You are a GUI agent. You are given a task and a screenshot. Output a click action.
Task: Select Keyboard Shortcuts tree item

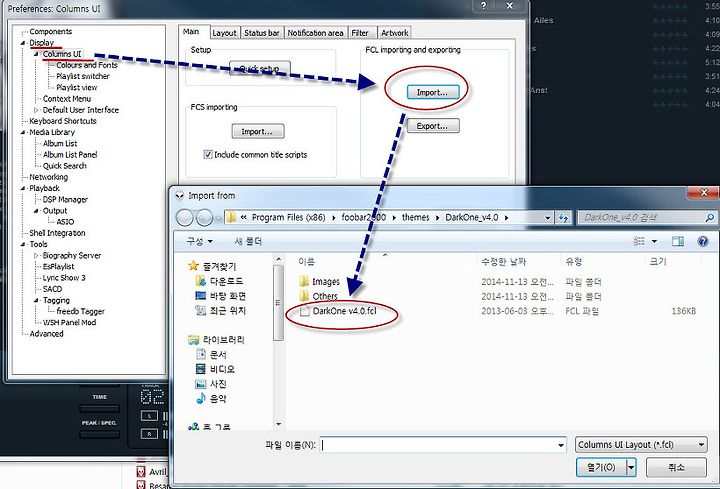(62, 121)
